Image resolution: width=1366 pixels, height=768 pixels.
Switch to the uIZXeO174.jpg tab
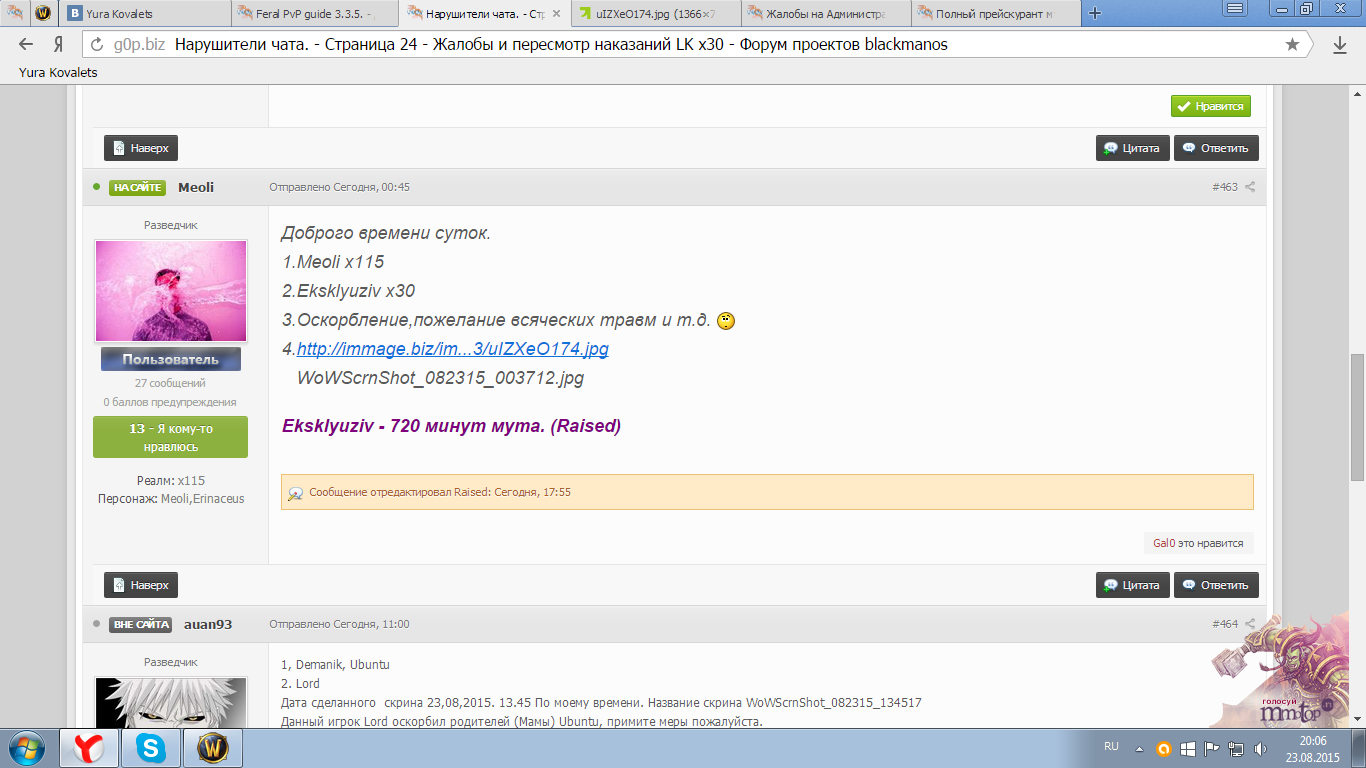[x=655, y=14]
